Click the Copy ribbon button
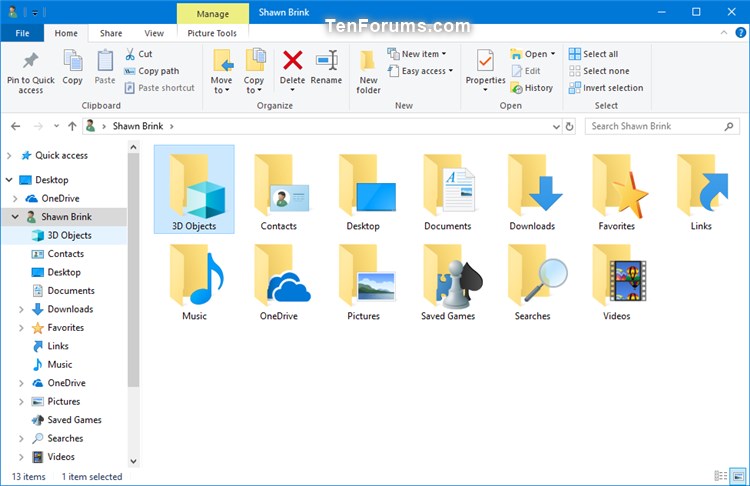 [73, 67]
